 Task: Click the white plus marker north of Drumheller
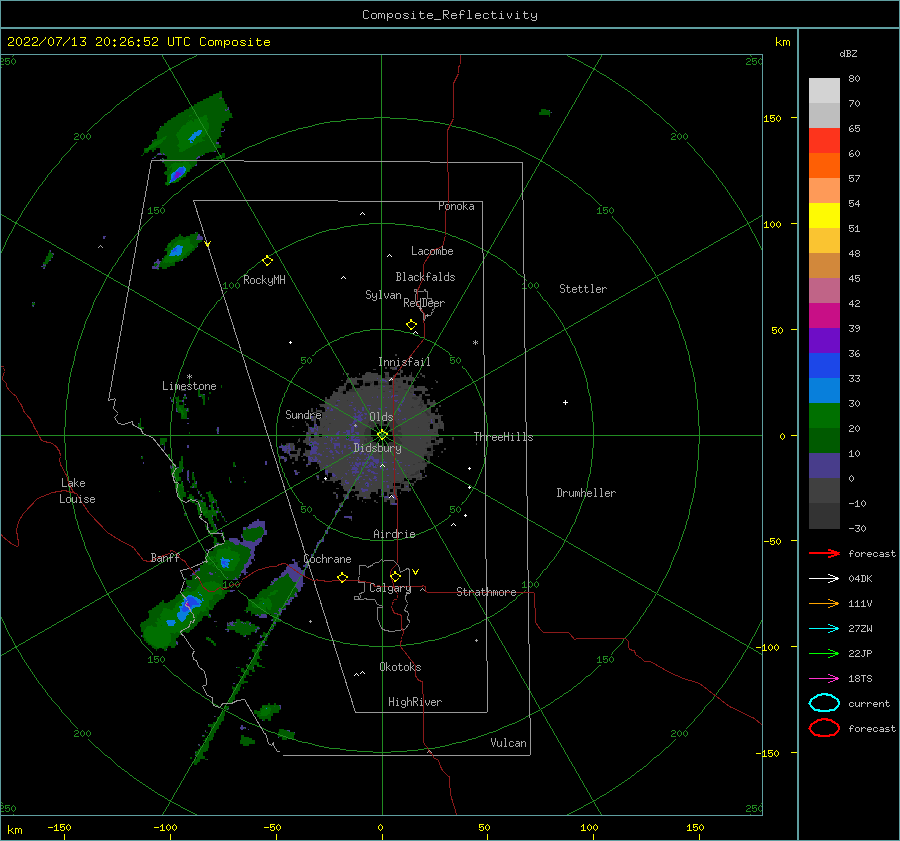[x=565, y=402]
